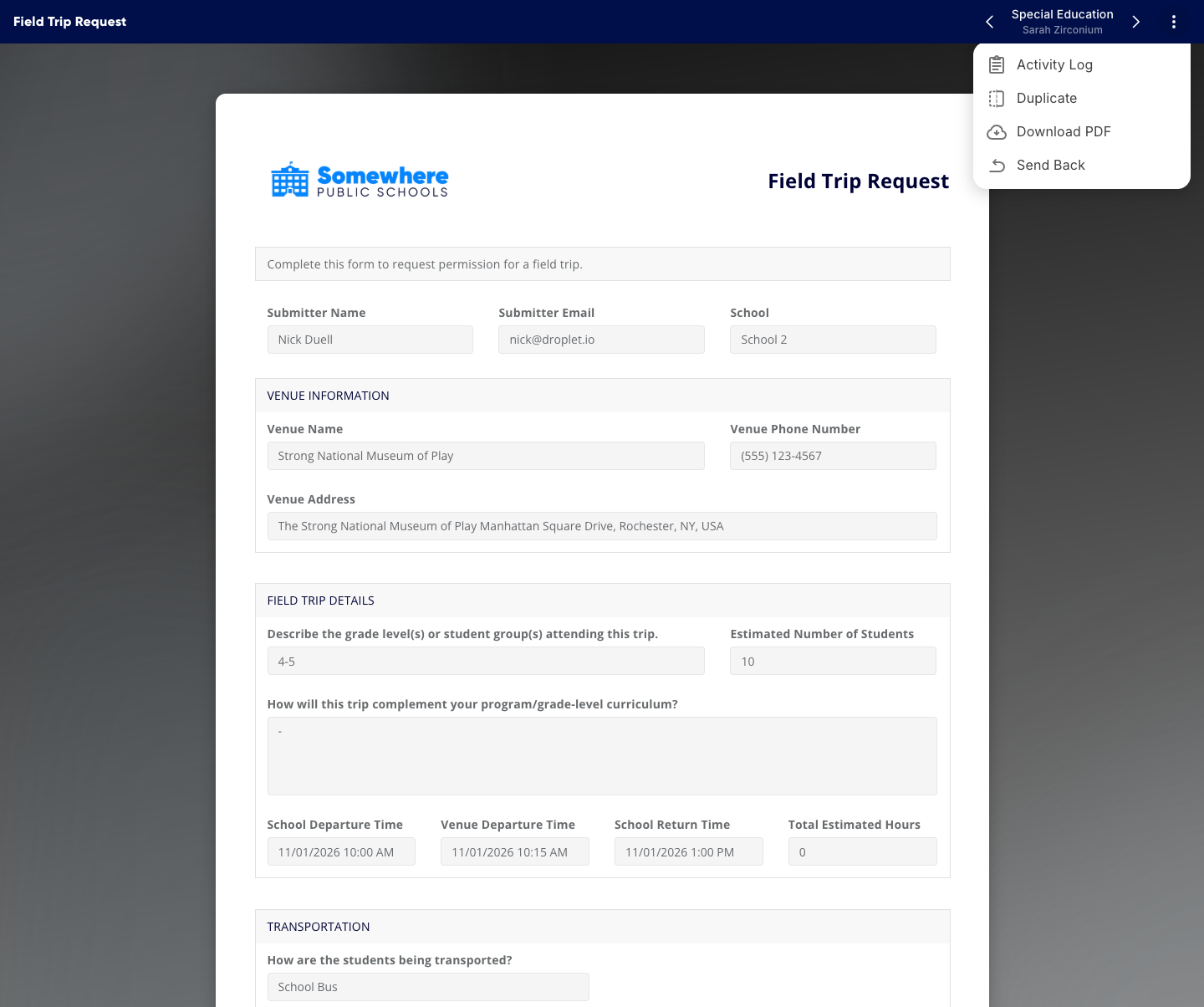The width and height of the screenshot is (1204, 1007).
Task: Click the Somewhere Public Schools logo
Action: 360,180
